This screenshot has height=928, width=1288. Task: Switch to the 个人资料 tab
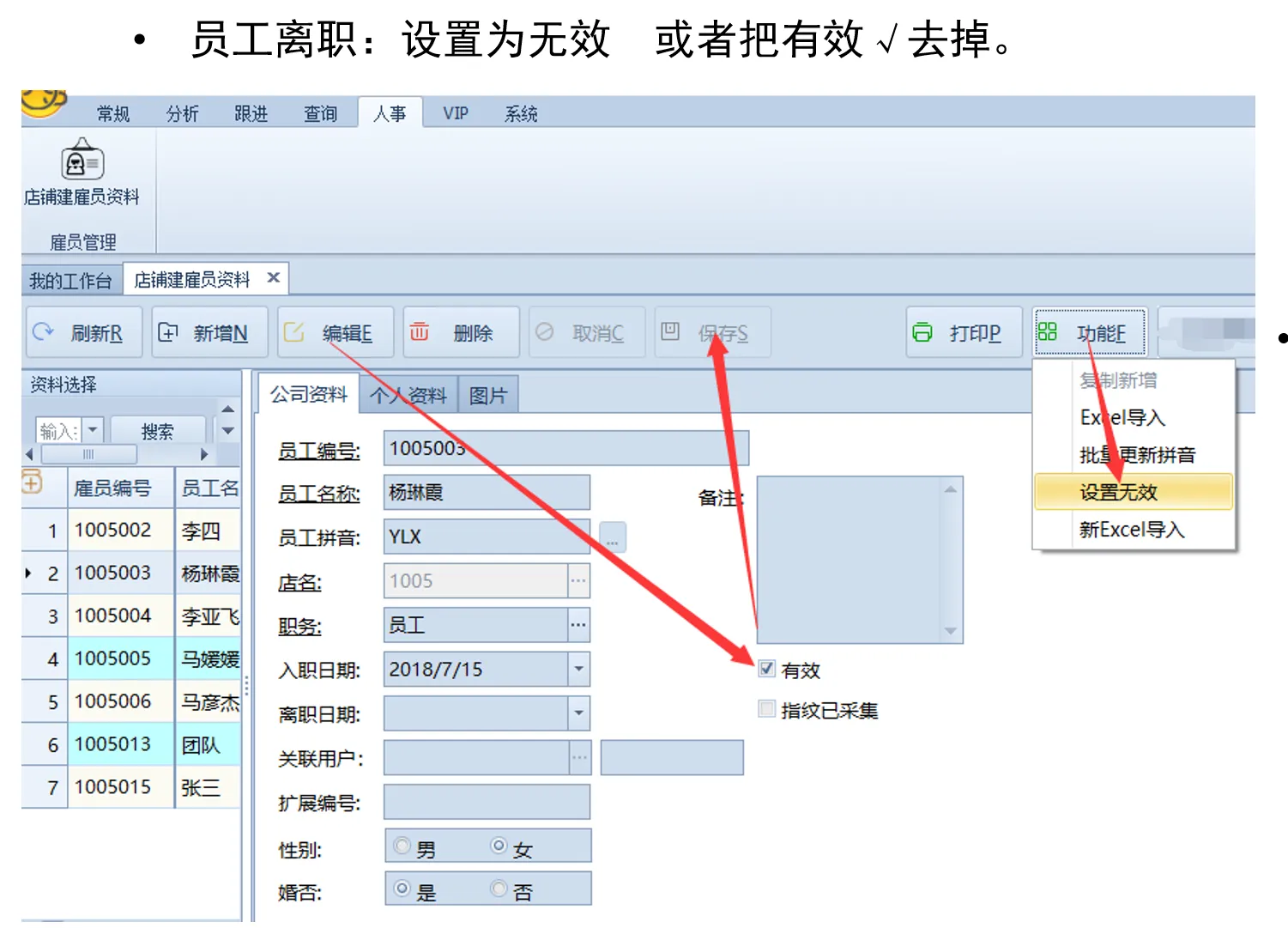coord(408,395)
